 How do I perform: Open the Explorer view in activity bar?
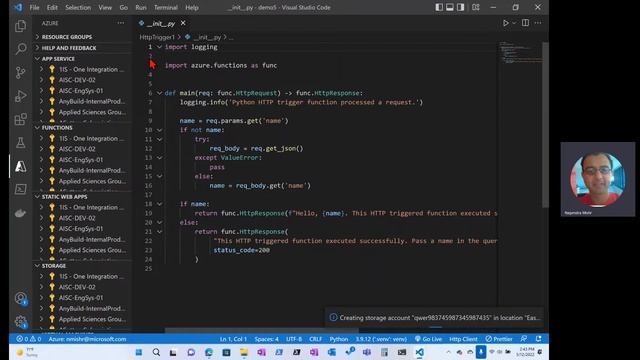pos(20,26)
